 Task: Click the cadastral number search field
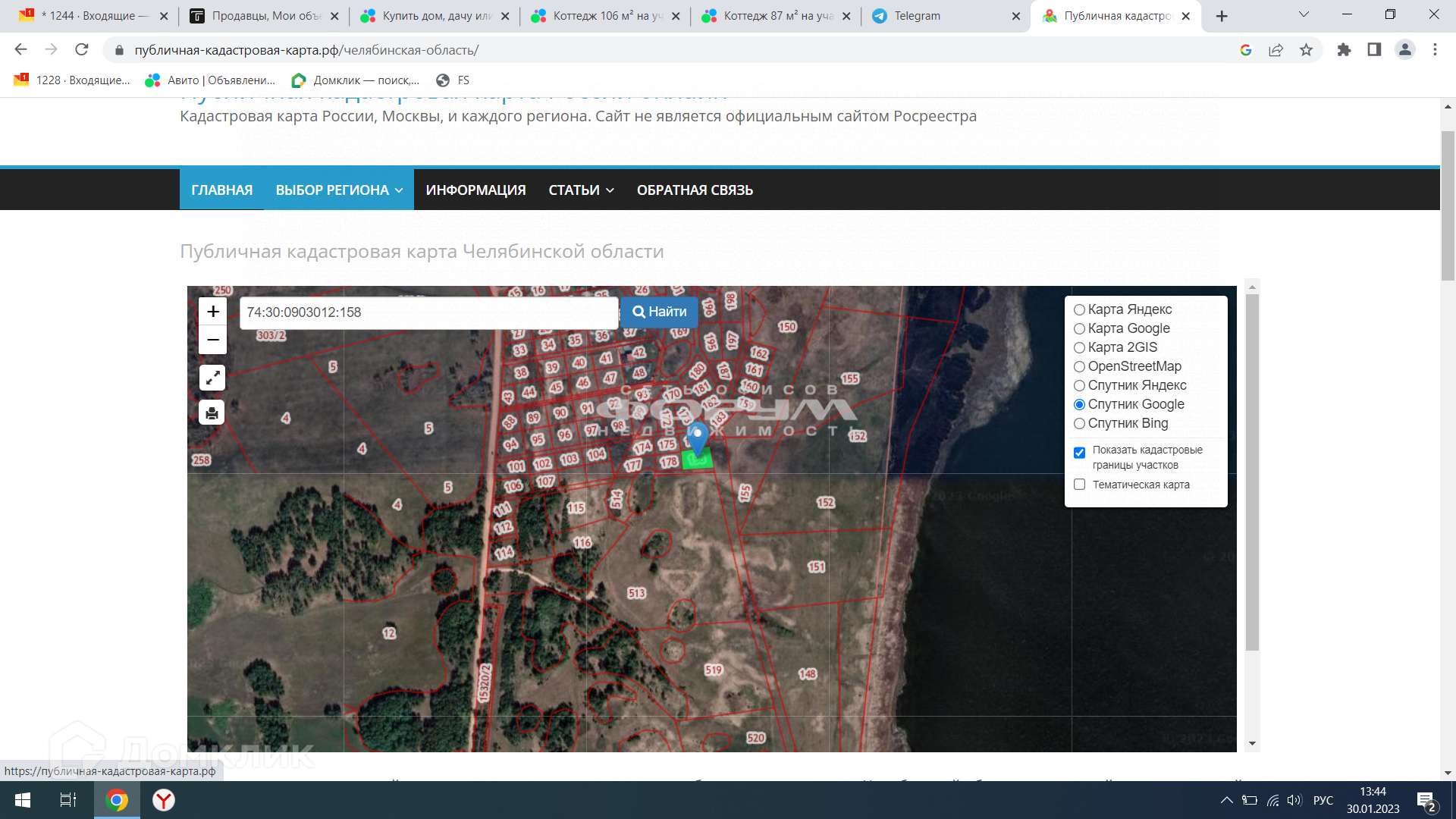(x=428, y=312)
